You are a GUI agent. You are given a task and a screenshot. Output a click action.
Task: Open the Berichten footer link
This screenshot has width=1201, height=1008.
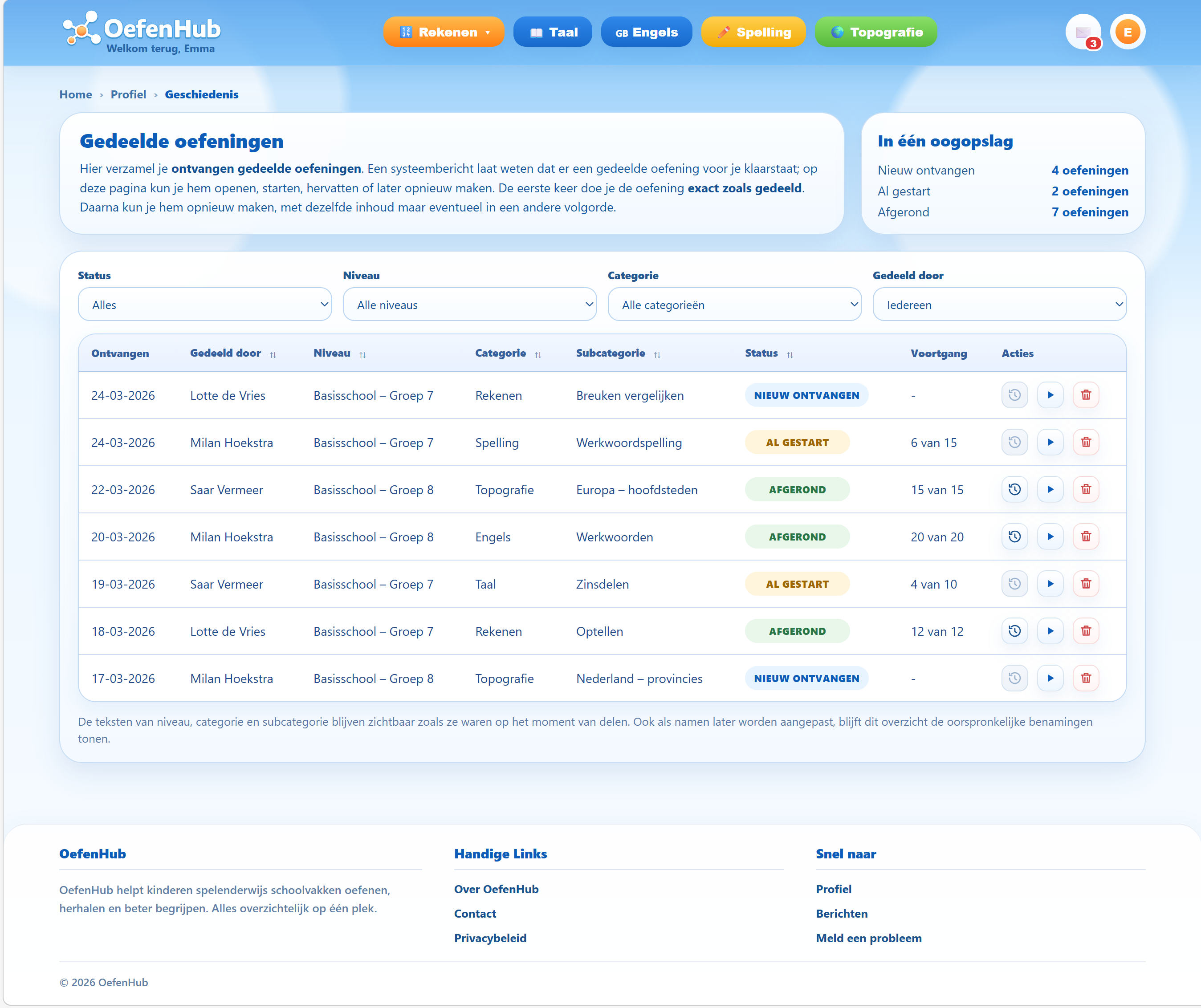click(x=841, y=914)
